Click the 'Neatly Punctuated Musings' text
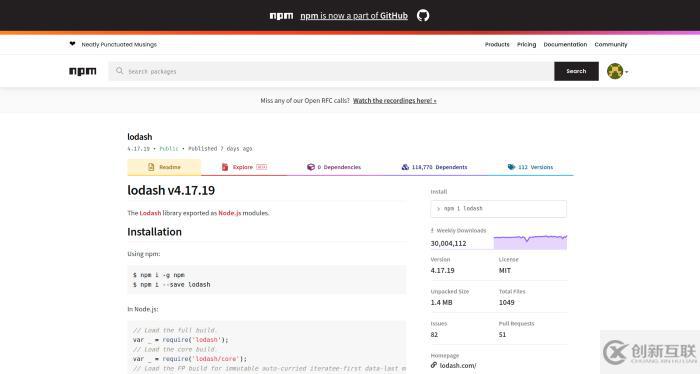This screenshot has height=374, width=700. (119, 44)
